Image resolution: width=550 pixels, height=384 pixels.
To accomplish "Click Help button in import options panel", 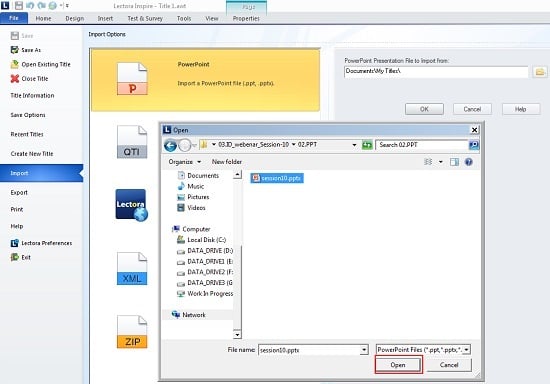I will (x=521, y=109).
